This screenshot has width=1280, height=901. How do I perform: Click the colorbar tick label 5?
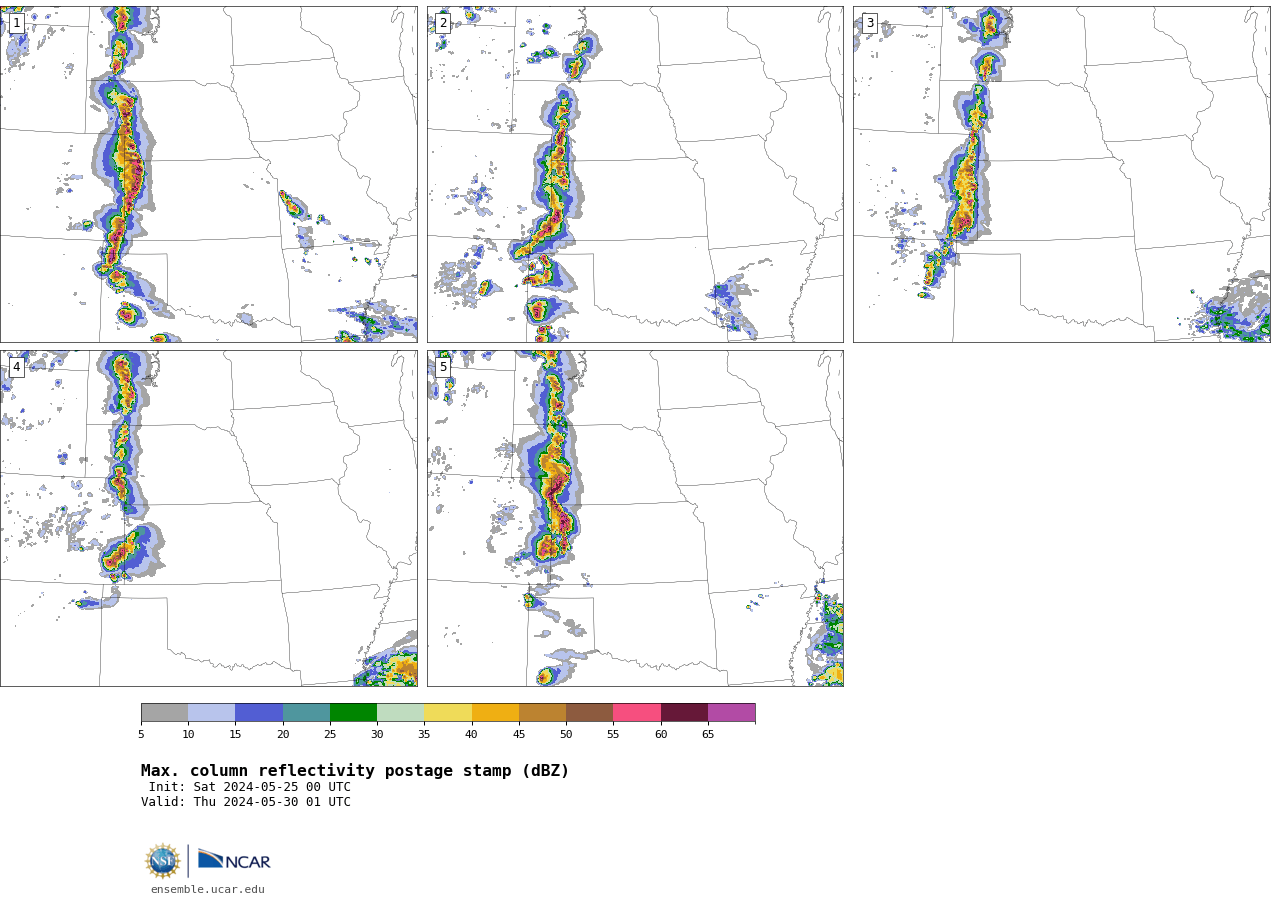click(141, 734)
